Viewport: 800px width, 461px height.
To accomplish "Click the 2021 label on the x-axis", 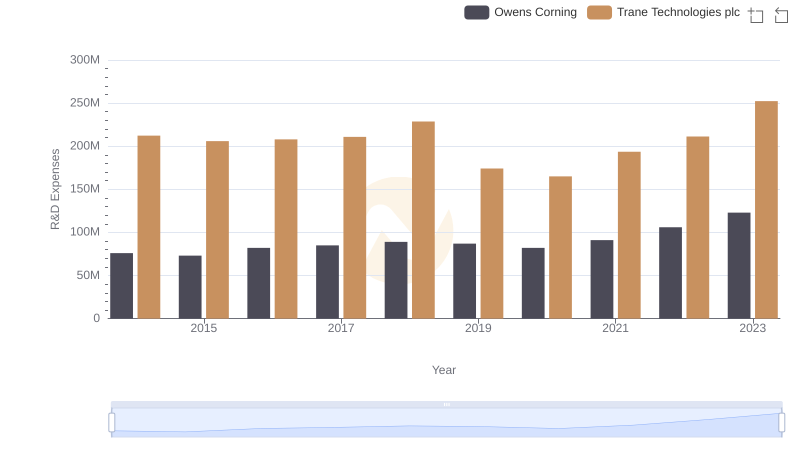I will (x=615, y=328).
